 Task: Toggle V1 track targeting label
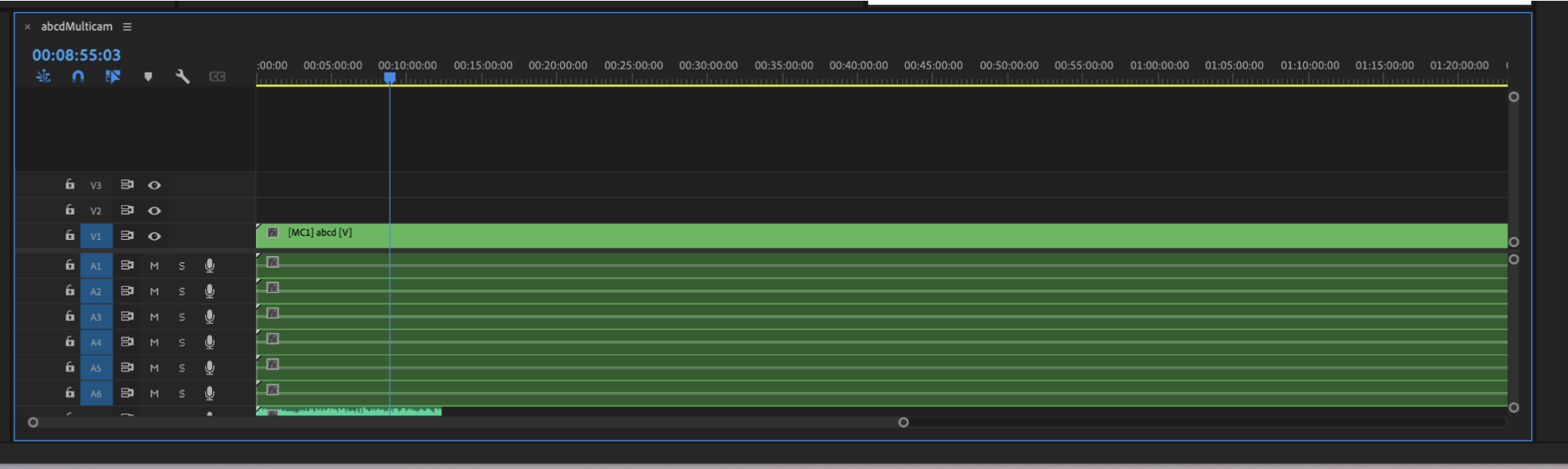click(x=96, y=236)
